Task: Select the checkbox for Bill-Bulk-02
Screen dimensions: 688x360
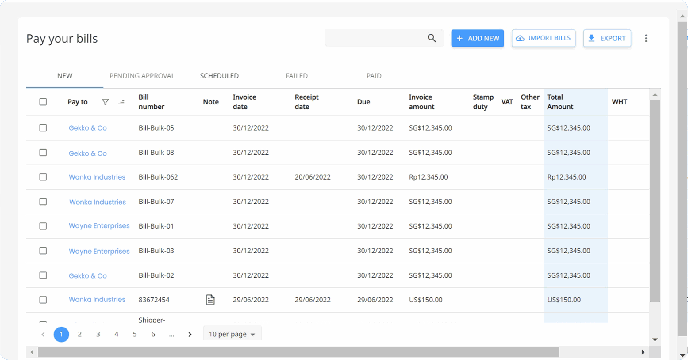Action: click(43, 275)
